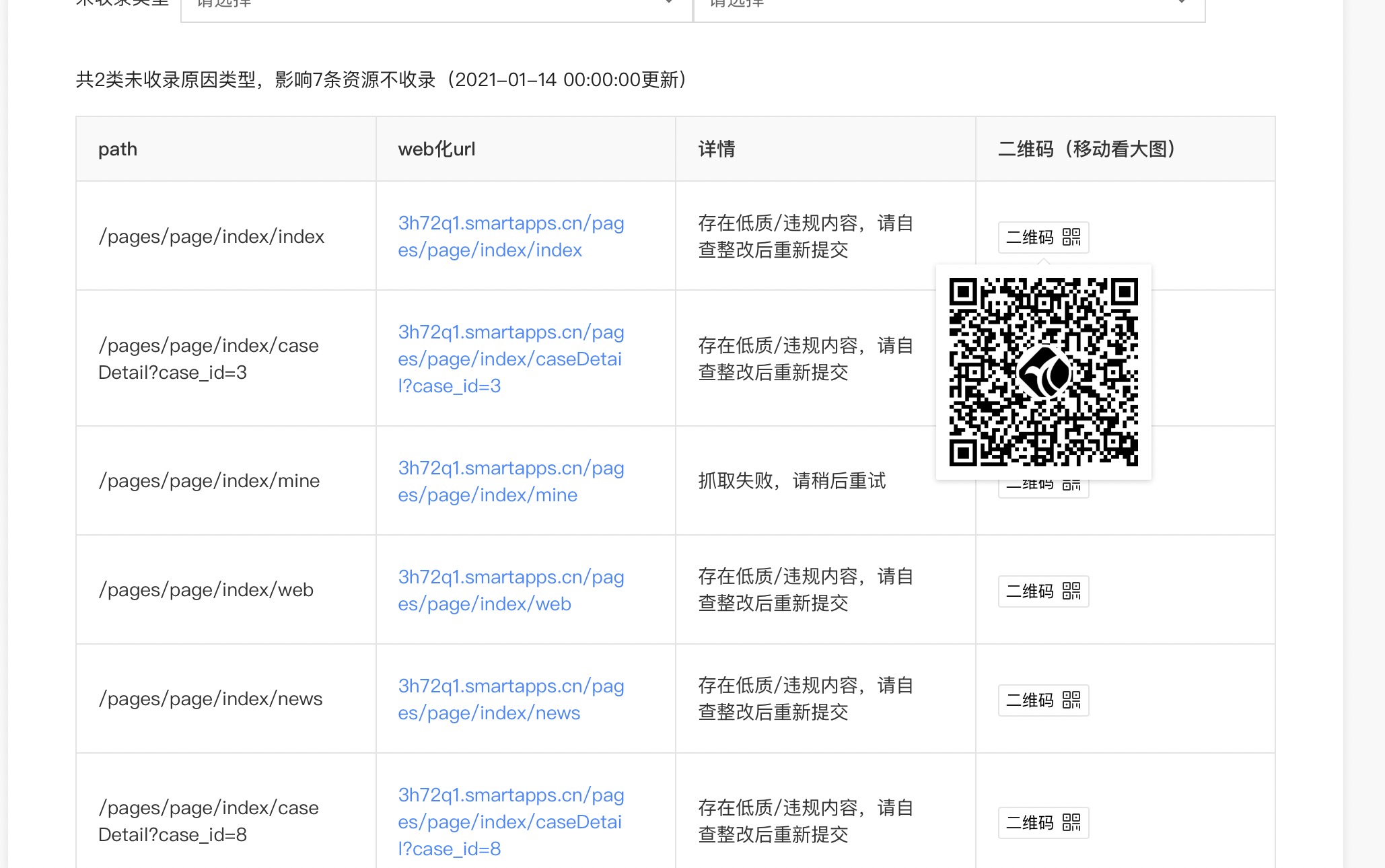The width and height of the screenshot is (1385, 868).
Task: Open link 3h72q1.smartapps.cn/pages/page/index/mine
Action: click(511, 481)
